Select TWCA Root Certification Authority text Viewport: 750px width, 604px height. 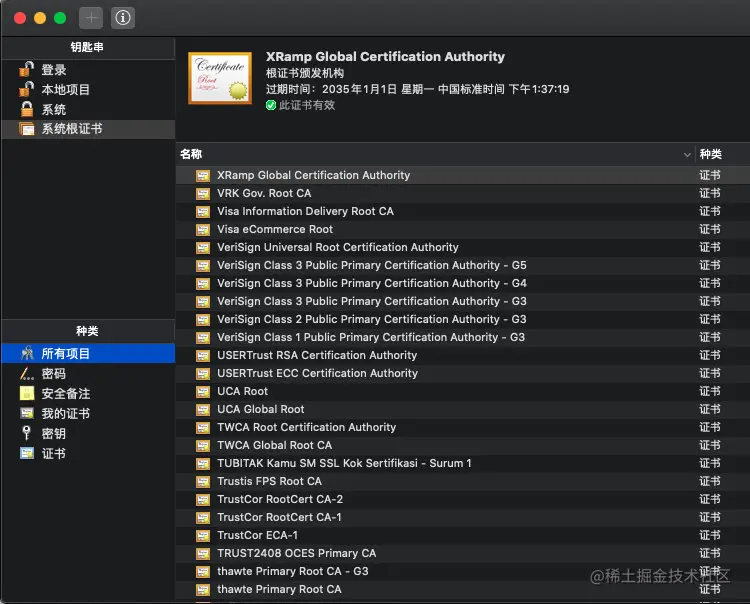point(307,427)
